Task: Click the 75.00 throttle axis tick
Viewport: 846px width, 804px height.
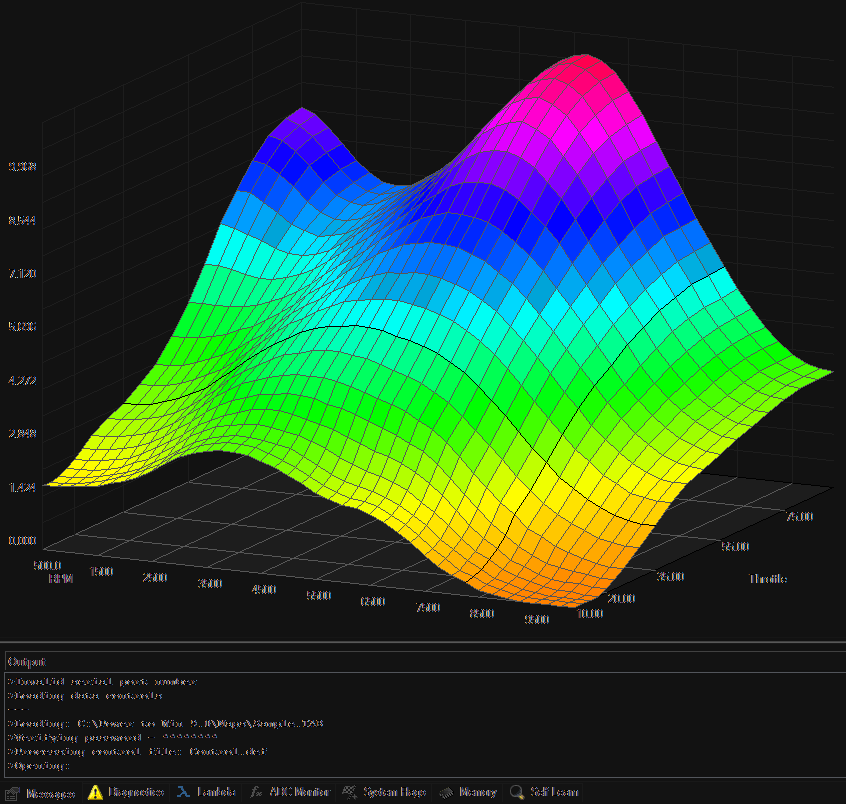Action: 798,517
